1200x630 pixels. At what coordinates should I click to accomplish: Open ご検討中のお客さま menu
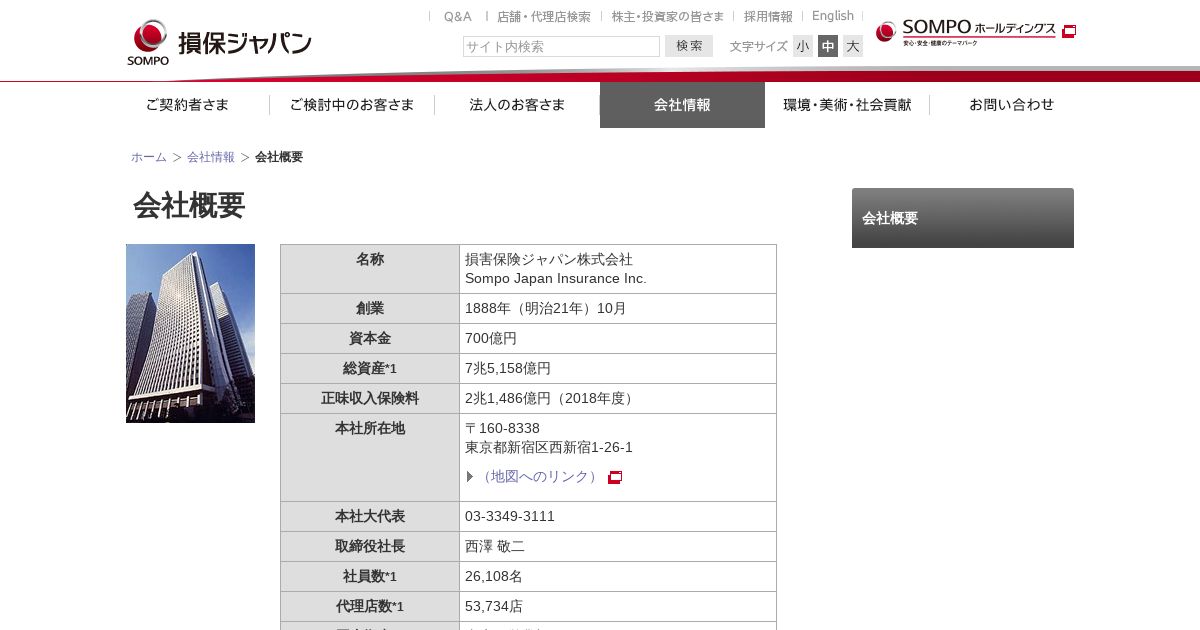click(x=352, y=105)
